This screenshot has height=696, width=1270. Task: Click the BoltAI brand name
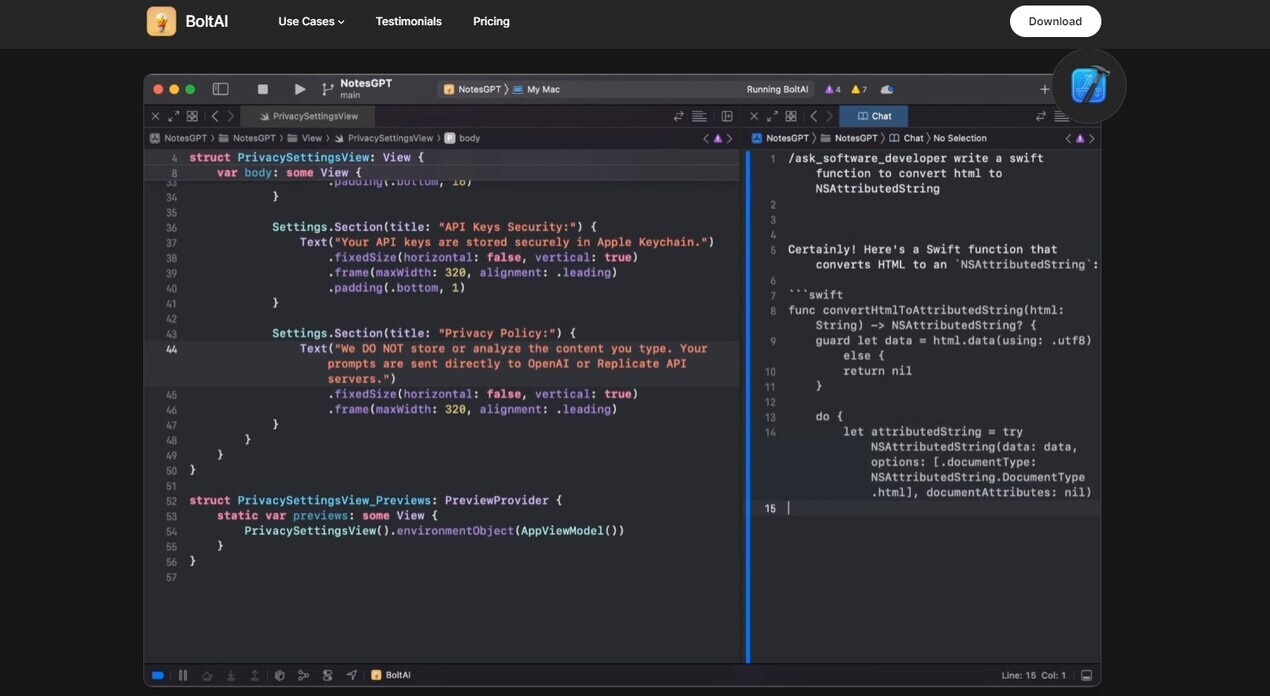pos(207,21)
